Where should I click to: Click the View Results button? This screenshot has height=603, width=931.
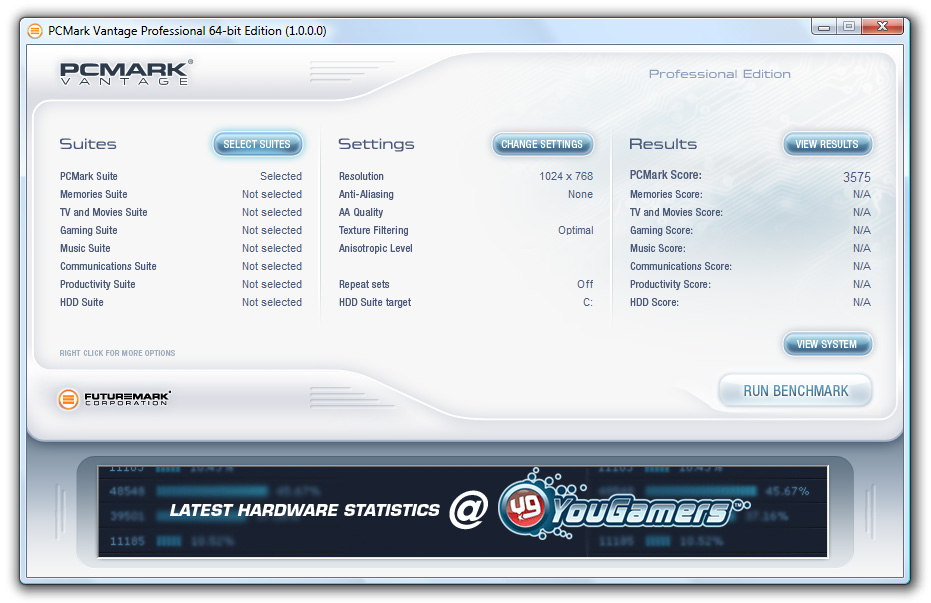point(826,145)
